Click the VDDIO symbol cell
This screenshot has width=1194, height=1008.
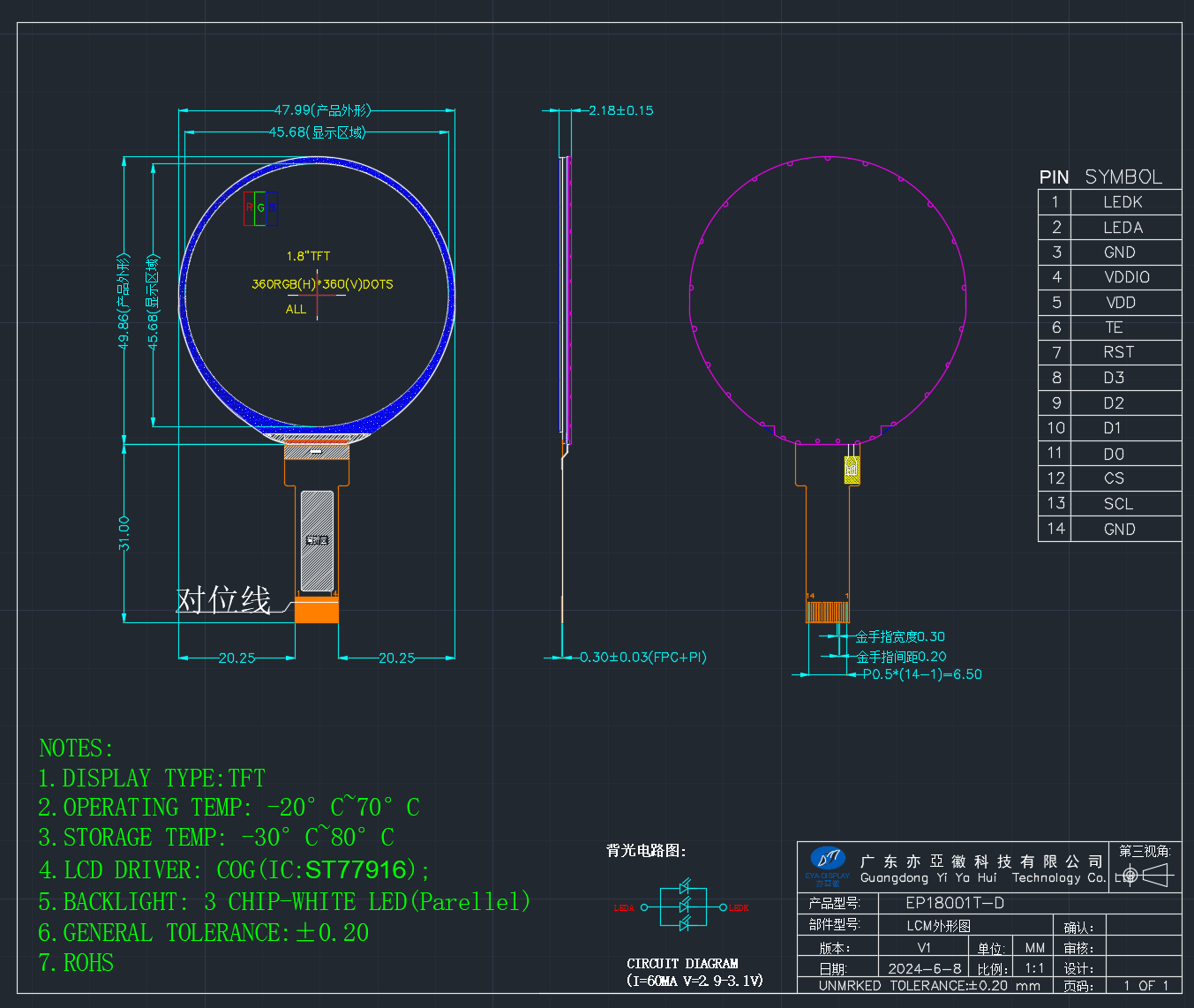pos(1126,277)
